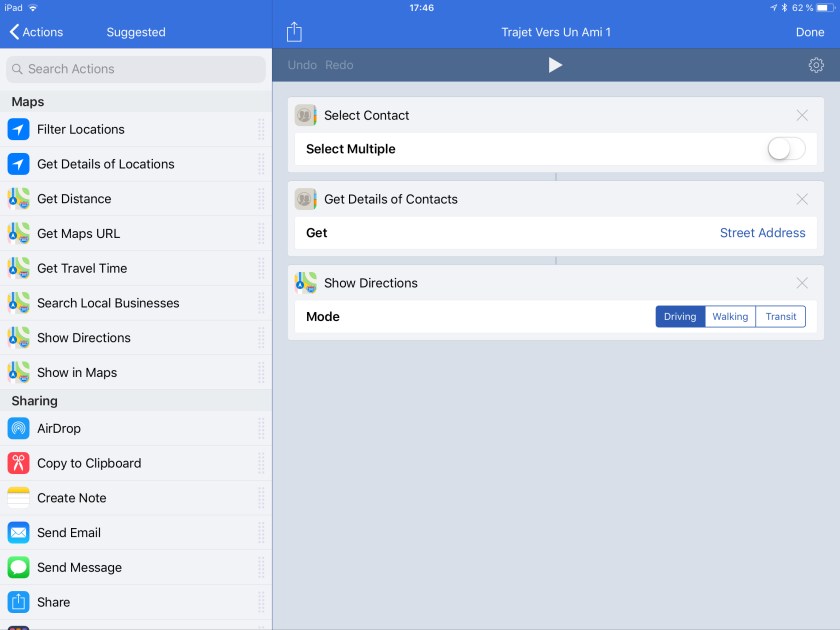Remove the Show Directions action
The width and height of the screenshot is (840, 630).
click(801, 283)
